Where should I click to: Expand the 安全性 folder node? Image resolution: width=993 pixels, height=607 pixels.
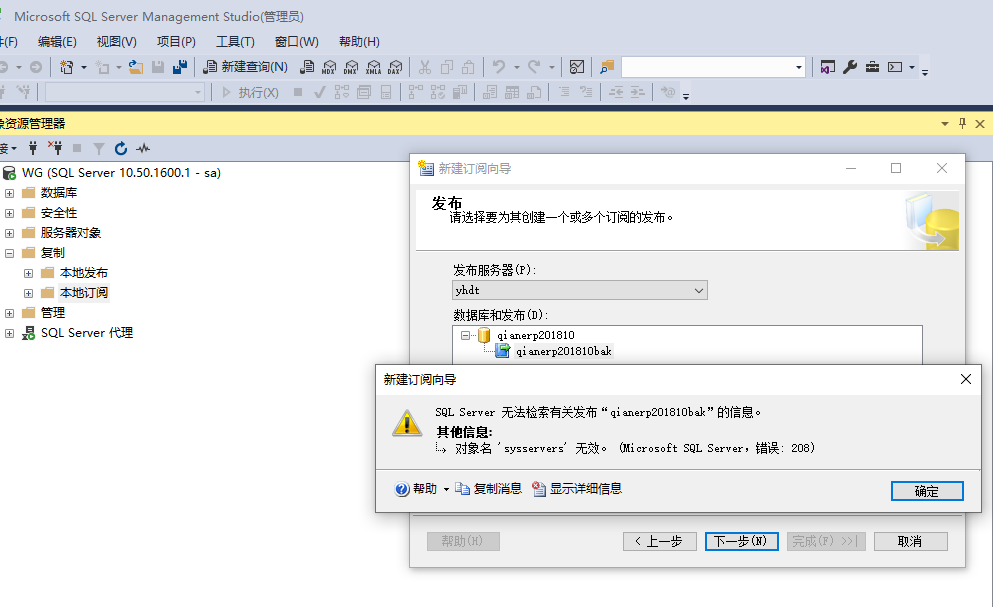pos(9,214)
